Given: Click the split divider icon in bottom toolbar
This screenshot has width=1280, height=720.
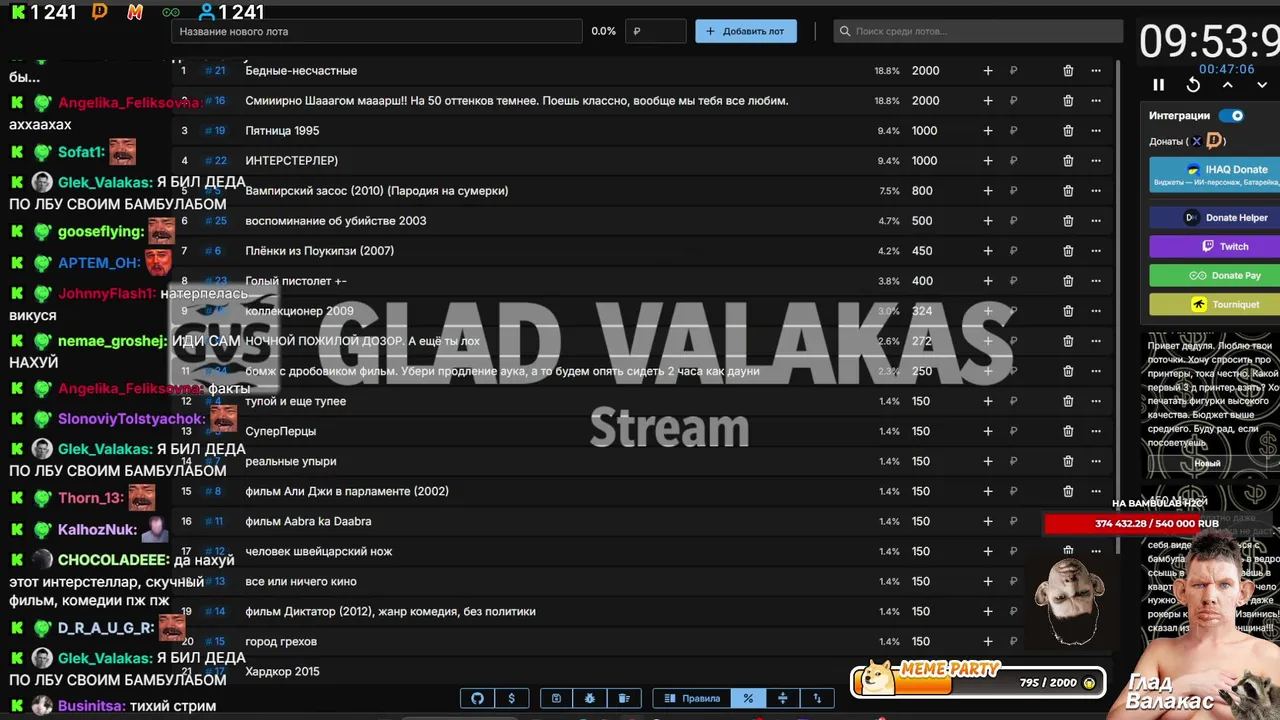Looking at the screenshot, I should click(782, 698).
